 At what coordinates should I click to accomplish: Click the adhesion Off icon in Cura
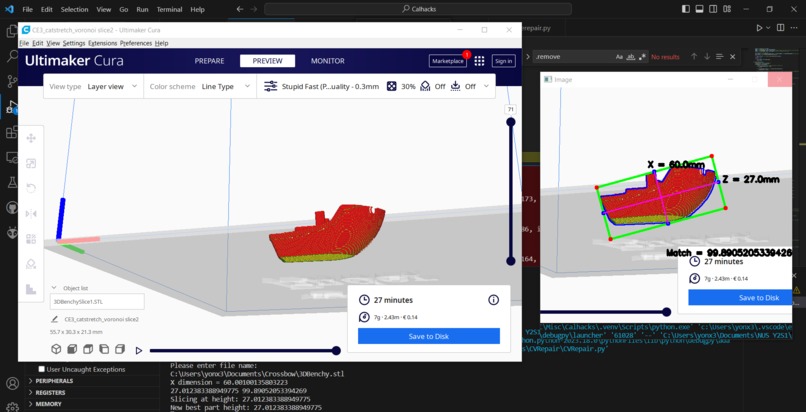[455, 86]
